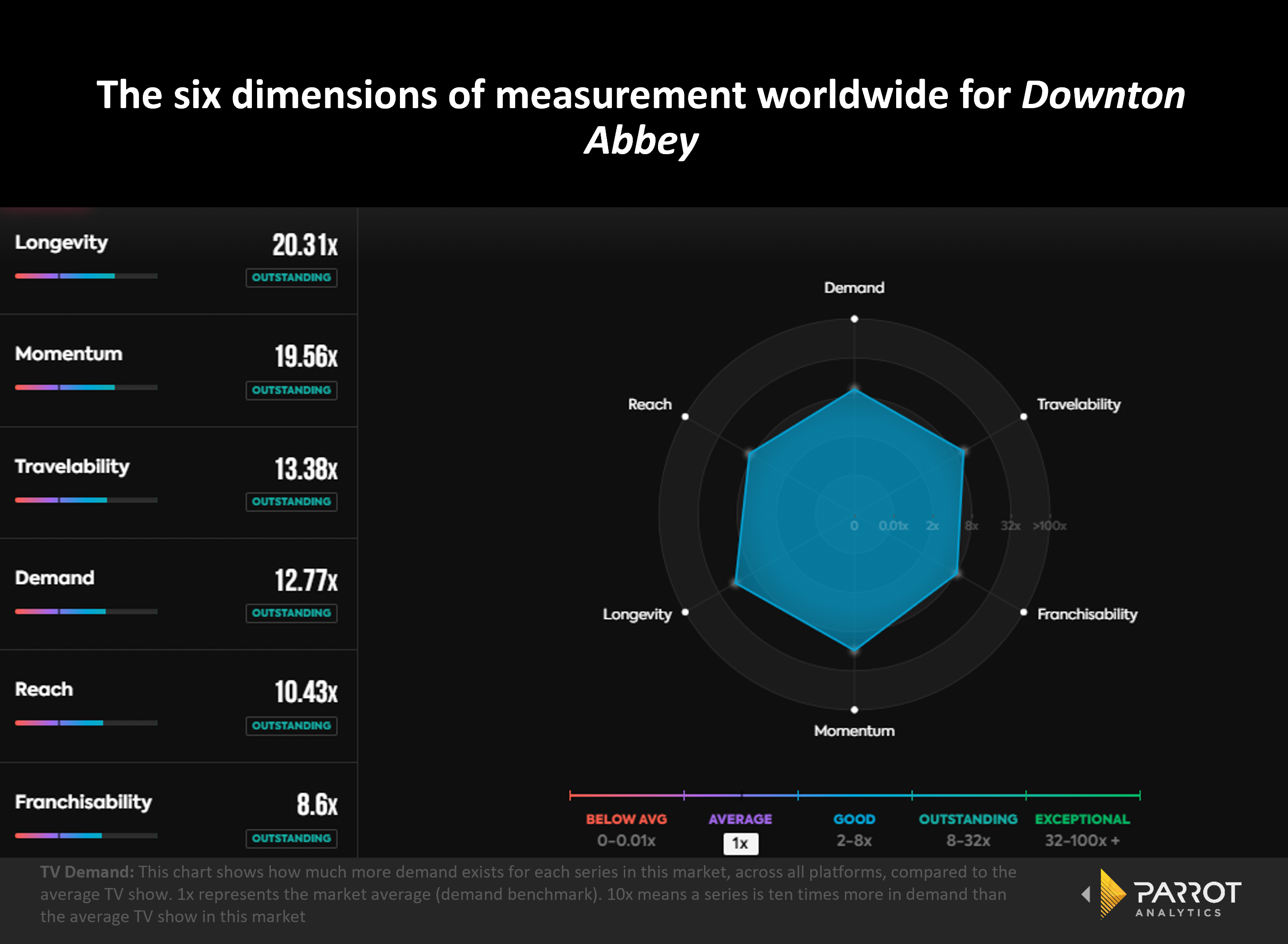
Task: Click the 20.31x Longevity value
Action: (x=305, y=245)
